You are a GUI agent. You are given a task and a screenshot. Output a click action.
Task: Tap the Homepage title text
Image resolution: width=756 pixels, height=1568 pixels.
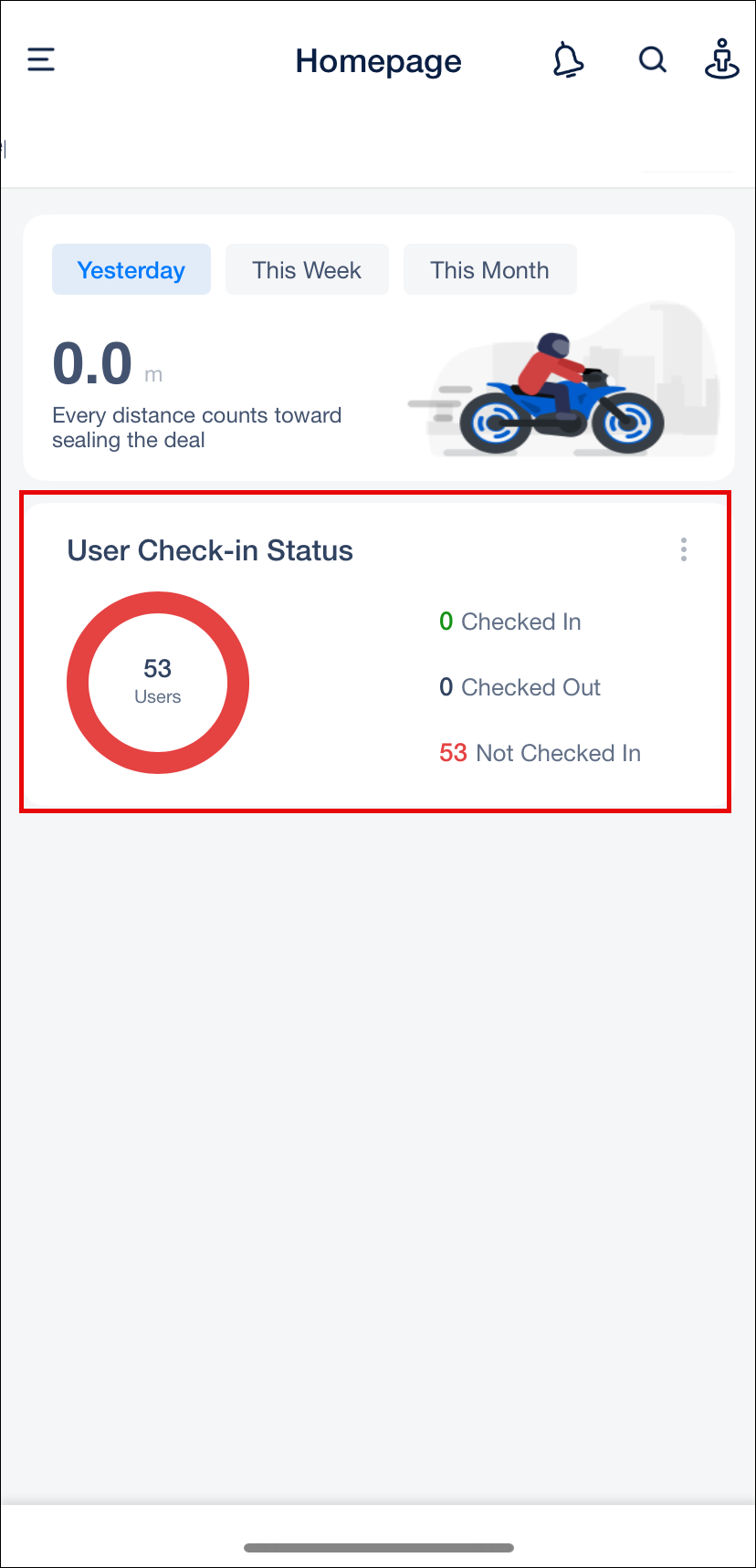378,61
